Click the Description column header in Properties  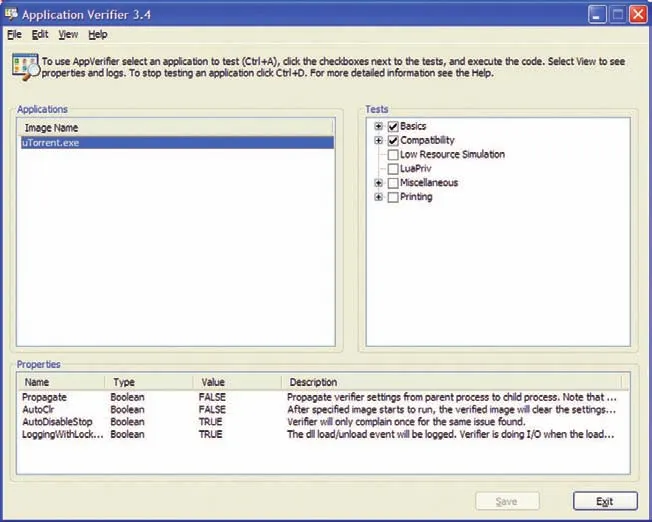click(451, 382)
